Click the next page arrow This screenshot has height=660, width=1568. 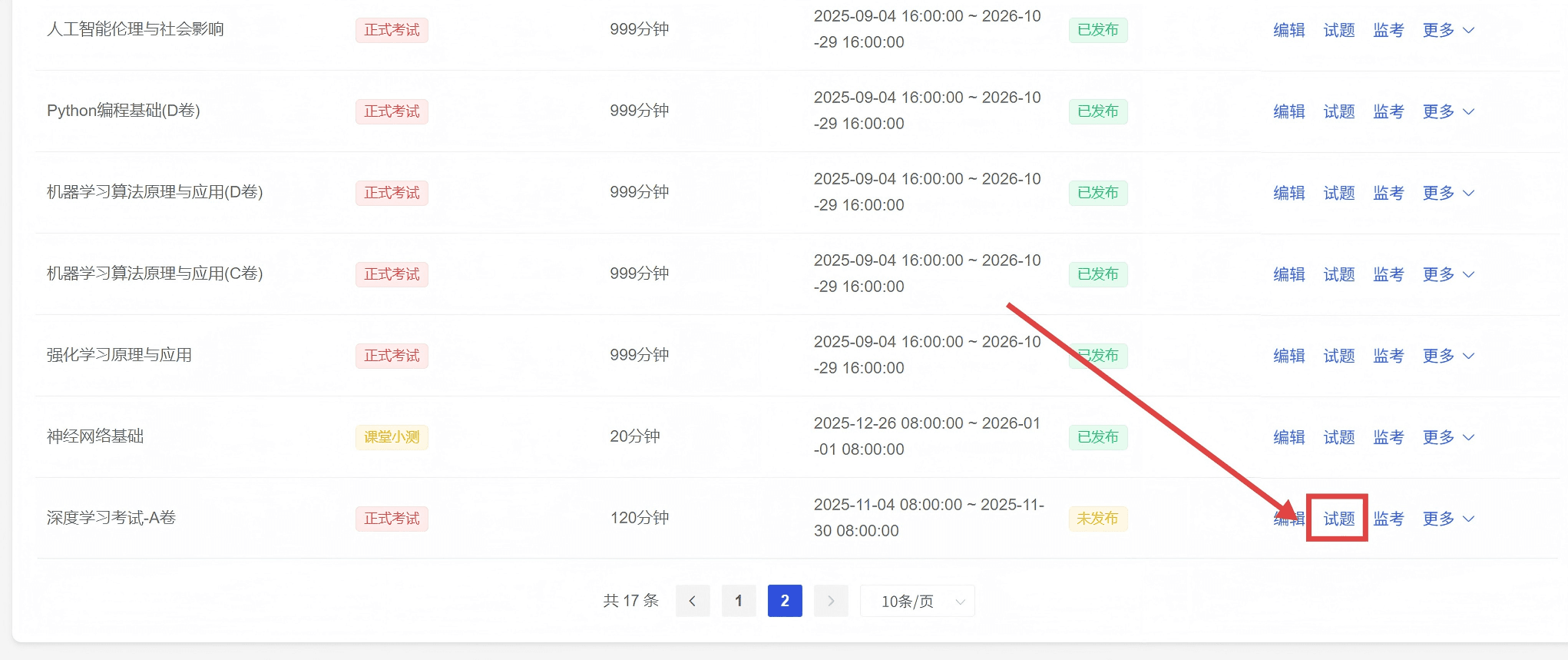coord(830,601)
